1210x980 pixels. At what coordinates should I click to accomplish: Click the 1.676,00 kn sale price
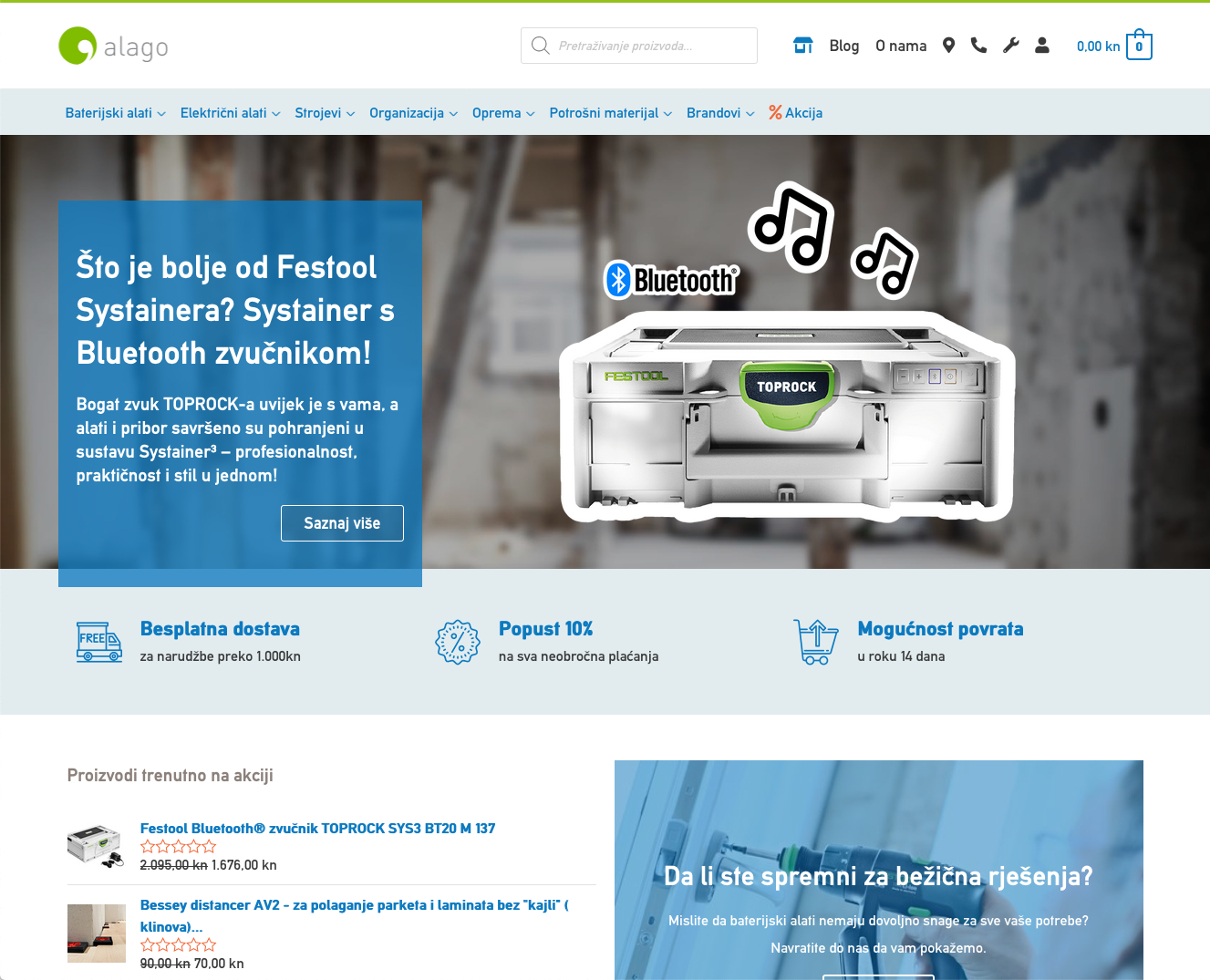tap(243, 865)
